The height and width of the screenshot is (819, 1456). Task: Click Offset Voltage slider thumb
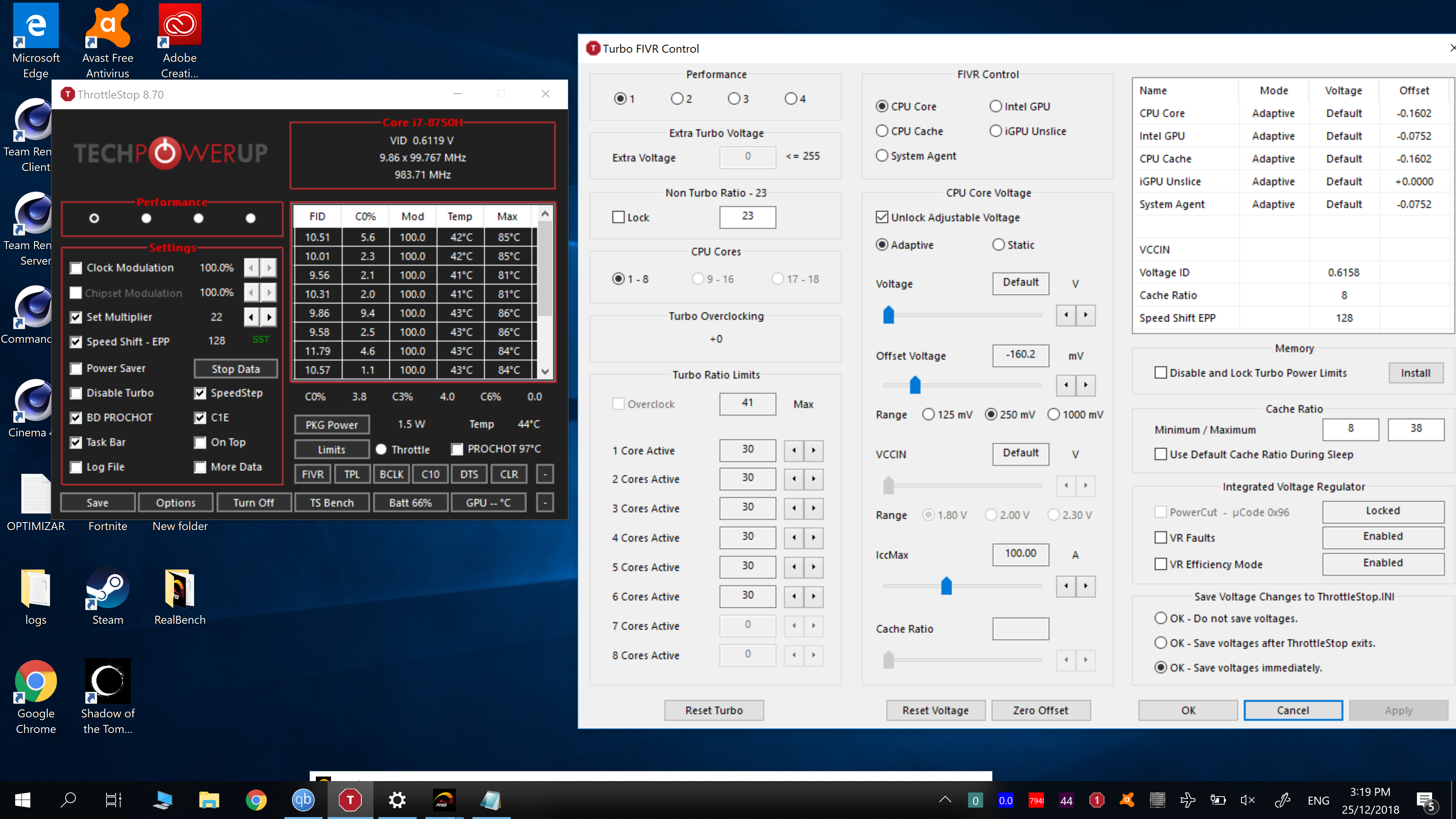click(x=915, y=385)
